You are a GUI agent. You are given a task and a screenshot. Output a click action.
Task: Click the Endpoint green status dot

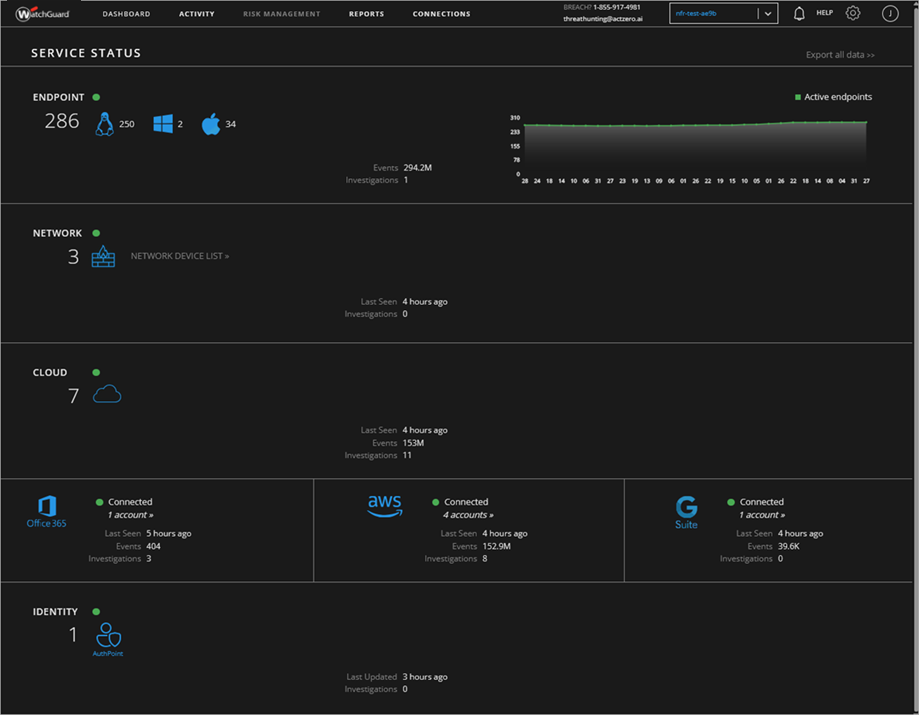pos(96,97)
